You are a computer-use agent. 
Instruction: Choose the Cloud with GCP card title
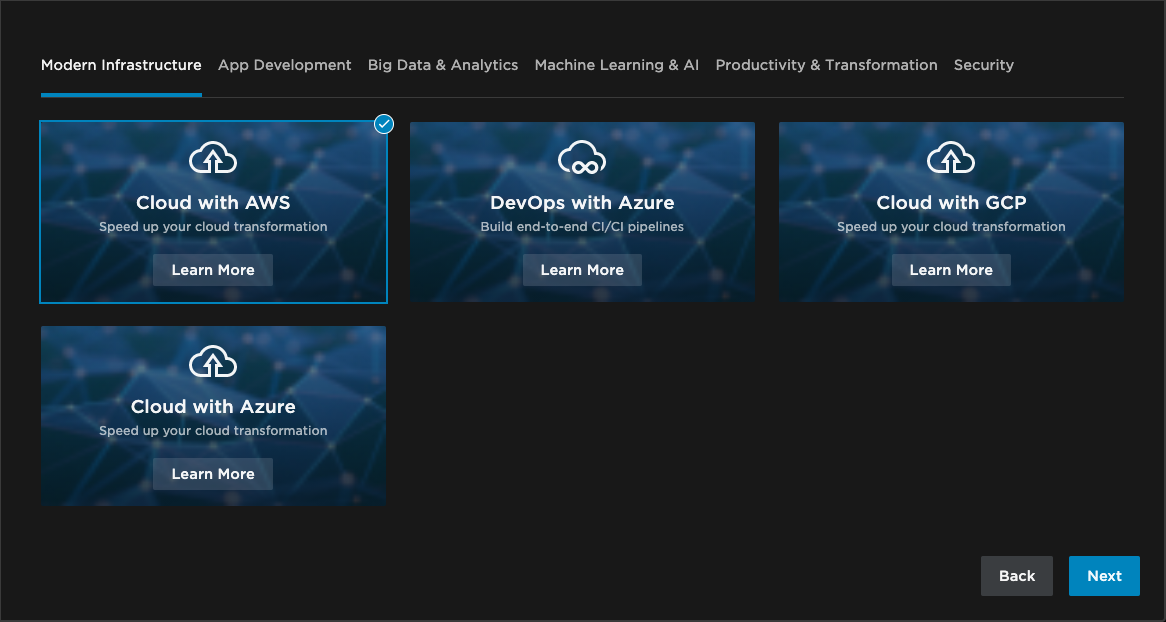click(x=951, y=203)
